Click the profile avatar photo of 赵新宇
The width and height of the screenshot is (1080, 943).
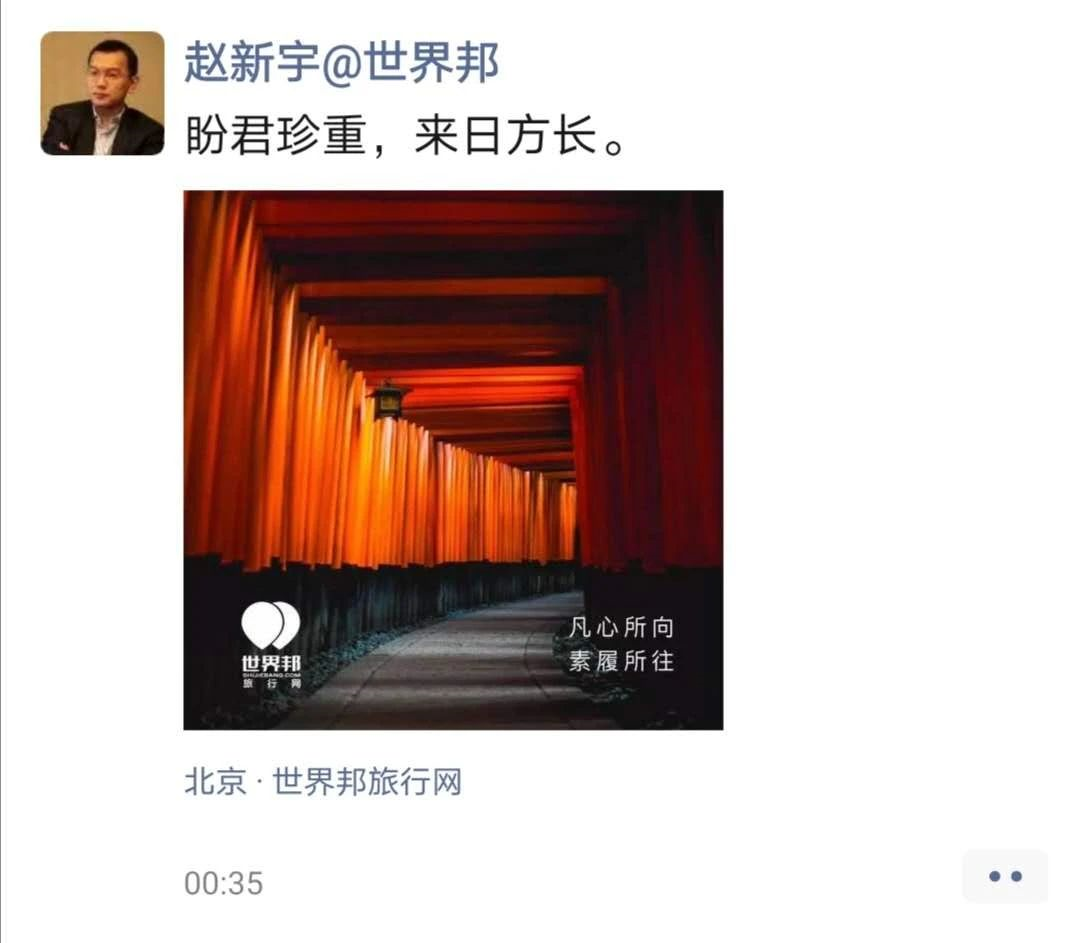103,93
